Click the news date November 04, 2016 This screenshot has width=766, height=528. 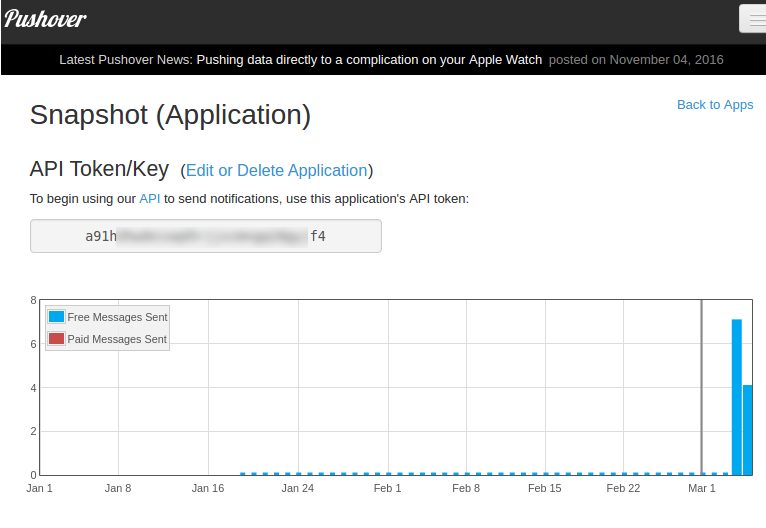[x=666, y=60]
